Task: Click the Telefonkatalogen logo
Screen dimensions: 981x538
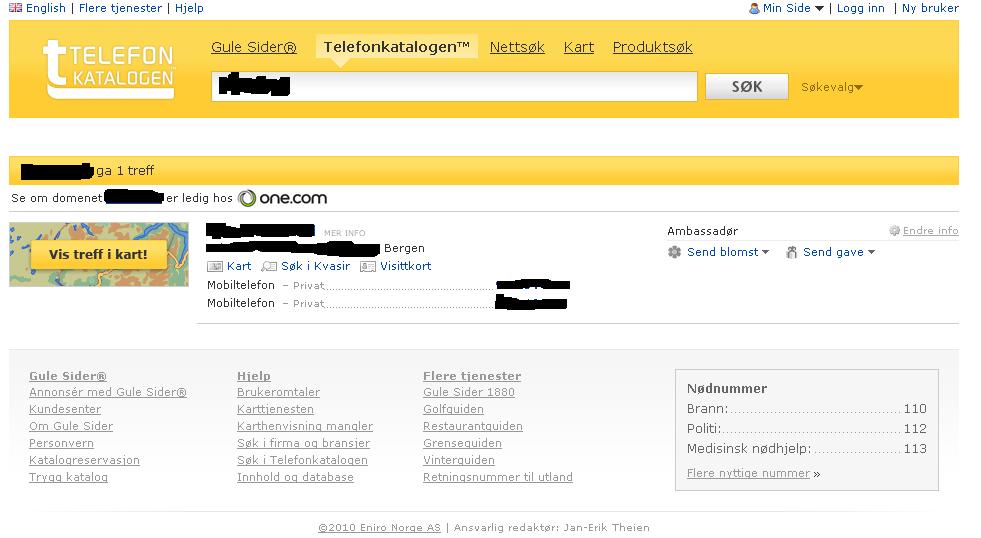Action: tap(109, 69)
